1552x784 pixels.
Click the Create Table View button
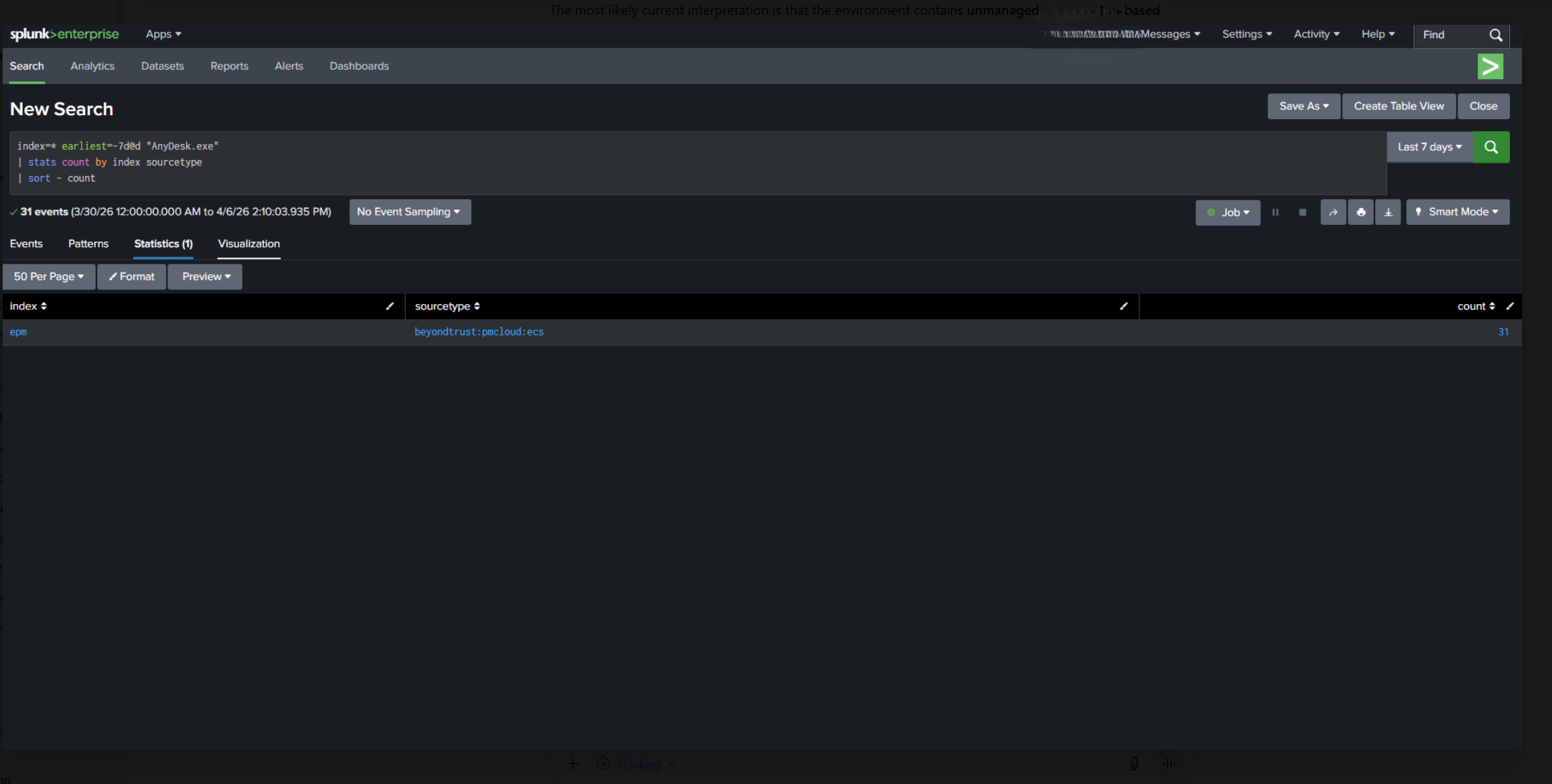pyautogui.click(x=1398, y=106)
